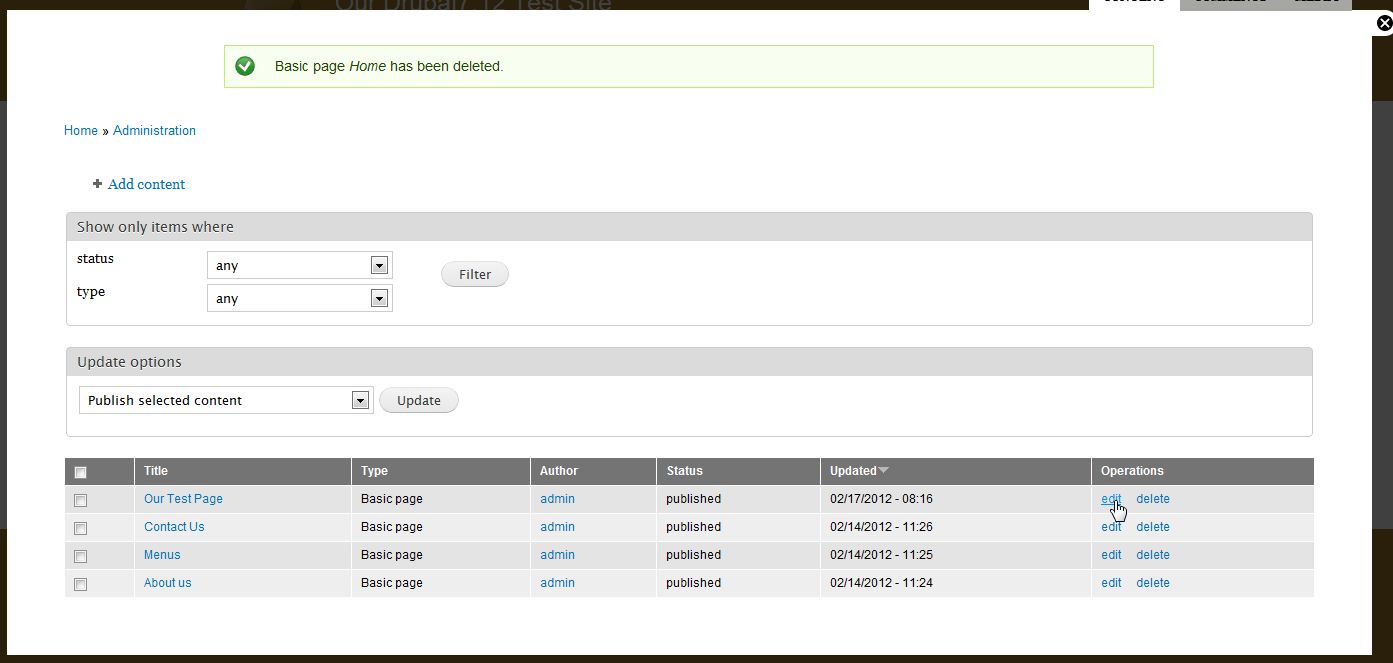Screen dimensions: 1393x663
Task: Open the Contact Us title link
Action: click(x=174, y=527)
